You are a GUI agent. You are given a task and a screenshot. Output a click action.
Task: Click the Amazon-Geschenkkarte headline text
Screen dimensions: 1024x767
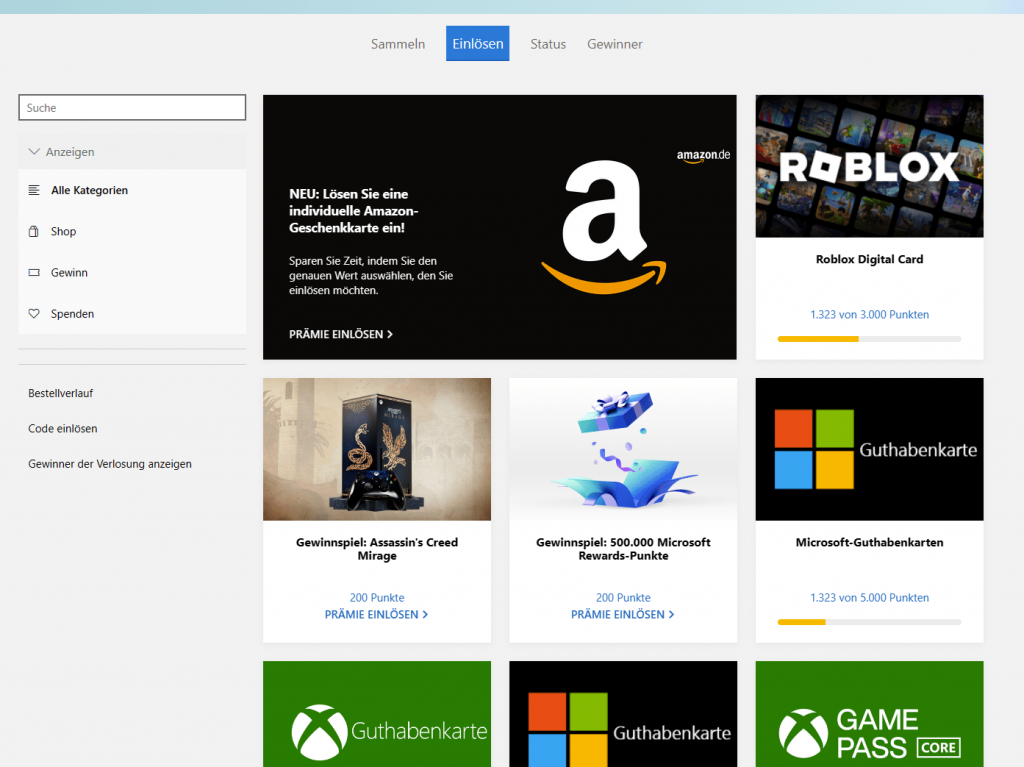(354, 210)
